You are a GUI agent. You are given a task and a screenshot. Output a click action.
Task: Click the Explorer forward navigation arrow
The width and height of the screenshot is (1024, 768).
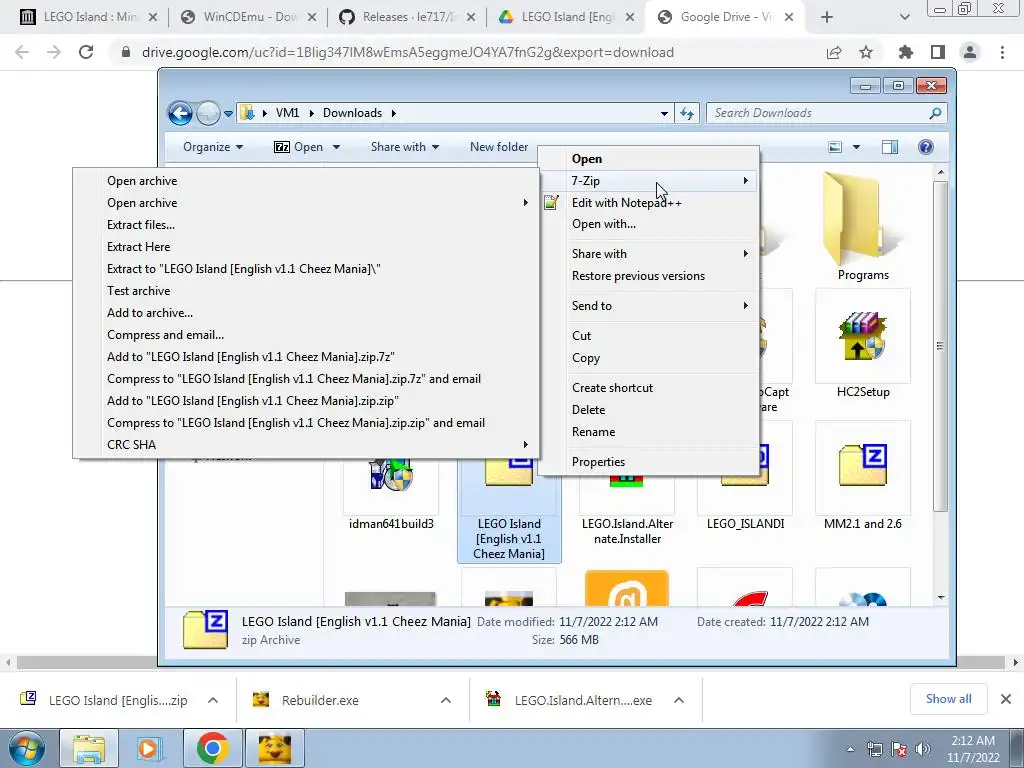point(208,113)
